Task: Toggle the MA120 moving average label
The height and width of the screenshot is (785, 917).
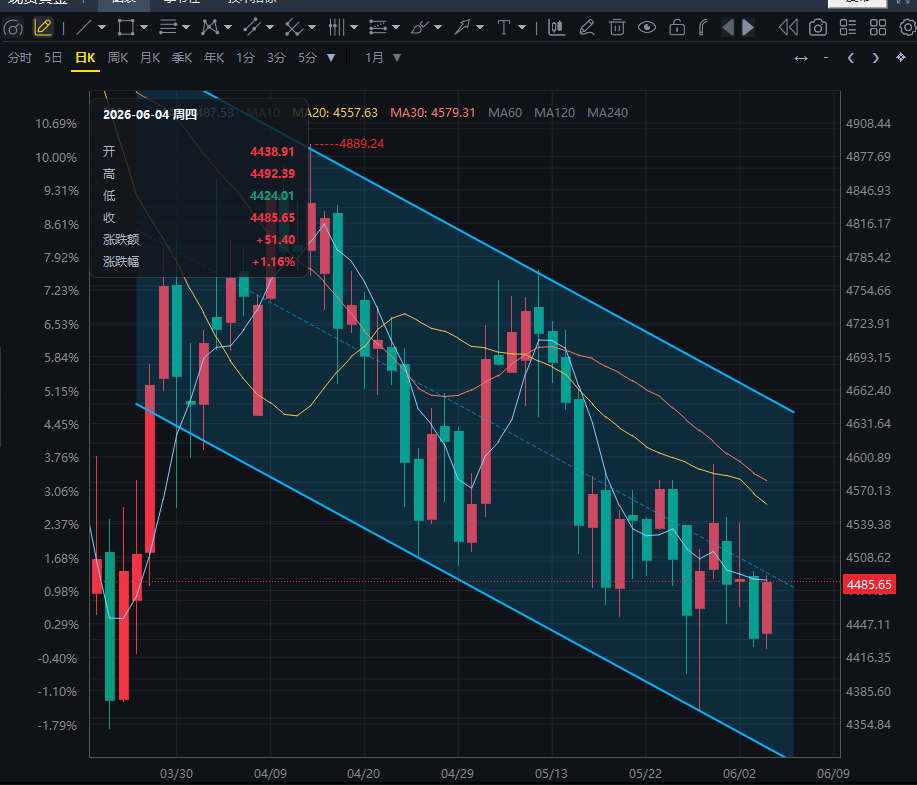Action: pos(554,113)
